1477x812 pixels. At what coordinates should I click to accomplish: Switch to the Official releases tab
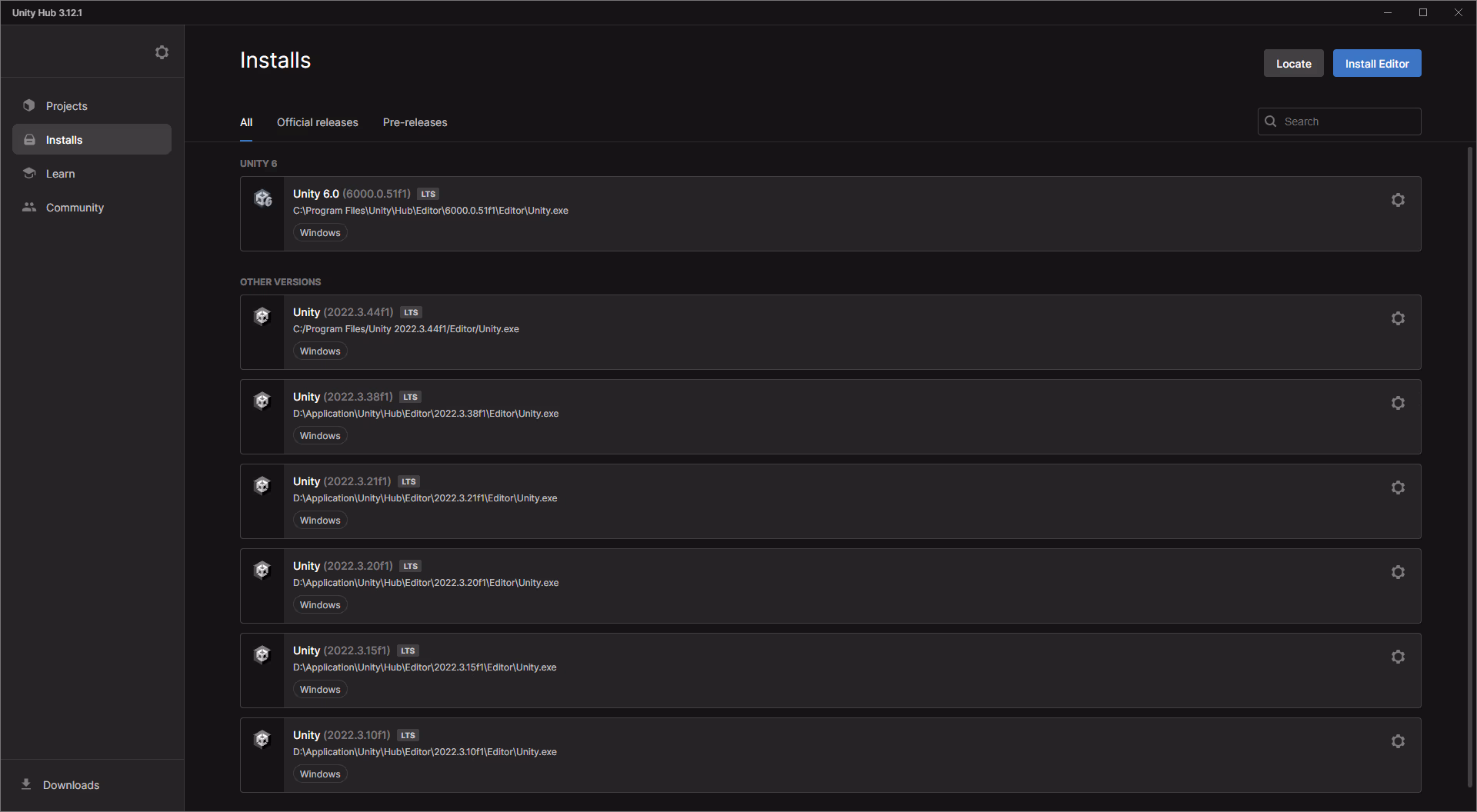317,122
